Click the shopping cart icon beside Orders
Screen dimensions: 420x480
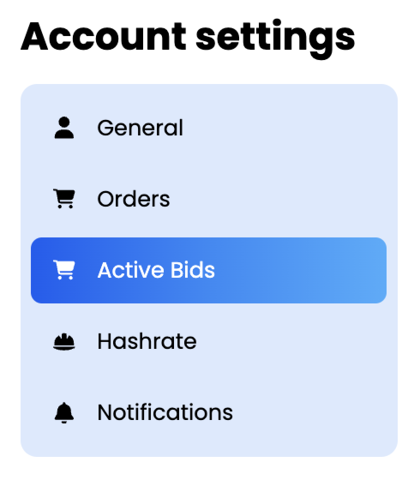(x=64, y=199)
